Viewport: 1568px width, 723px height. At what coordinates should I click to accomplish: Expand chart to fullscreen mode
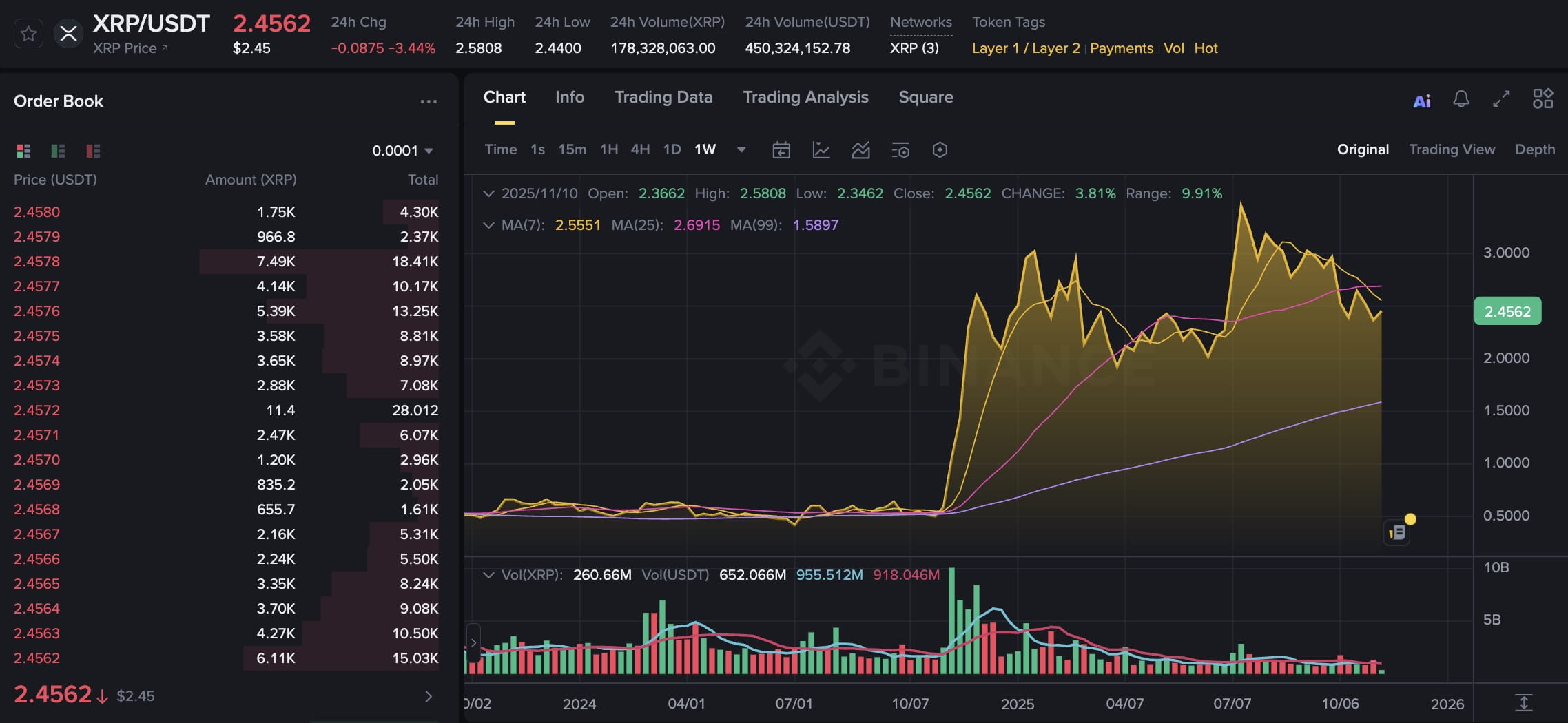(1502, 99)
